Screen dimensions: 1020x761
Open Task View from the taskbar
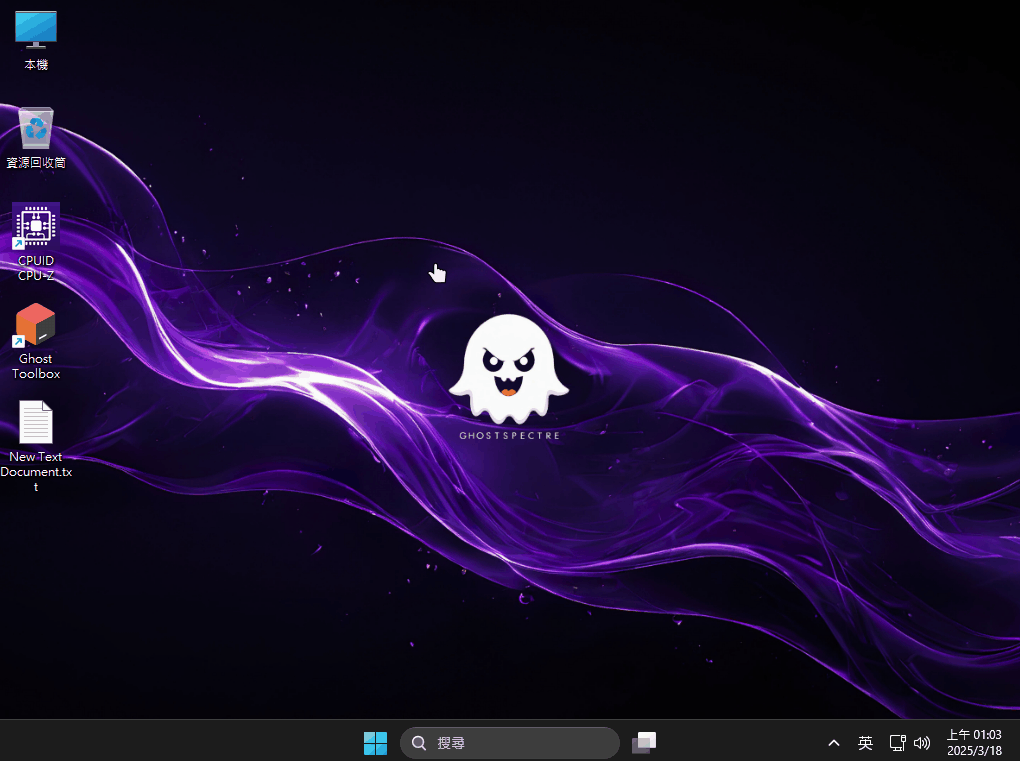644,743
